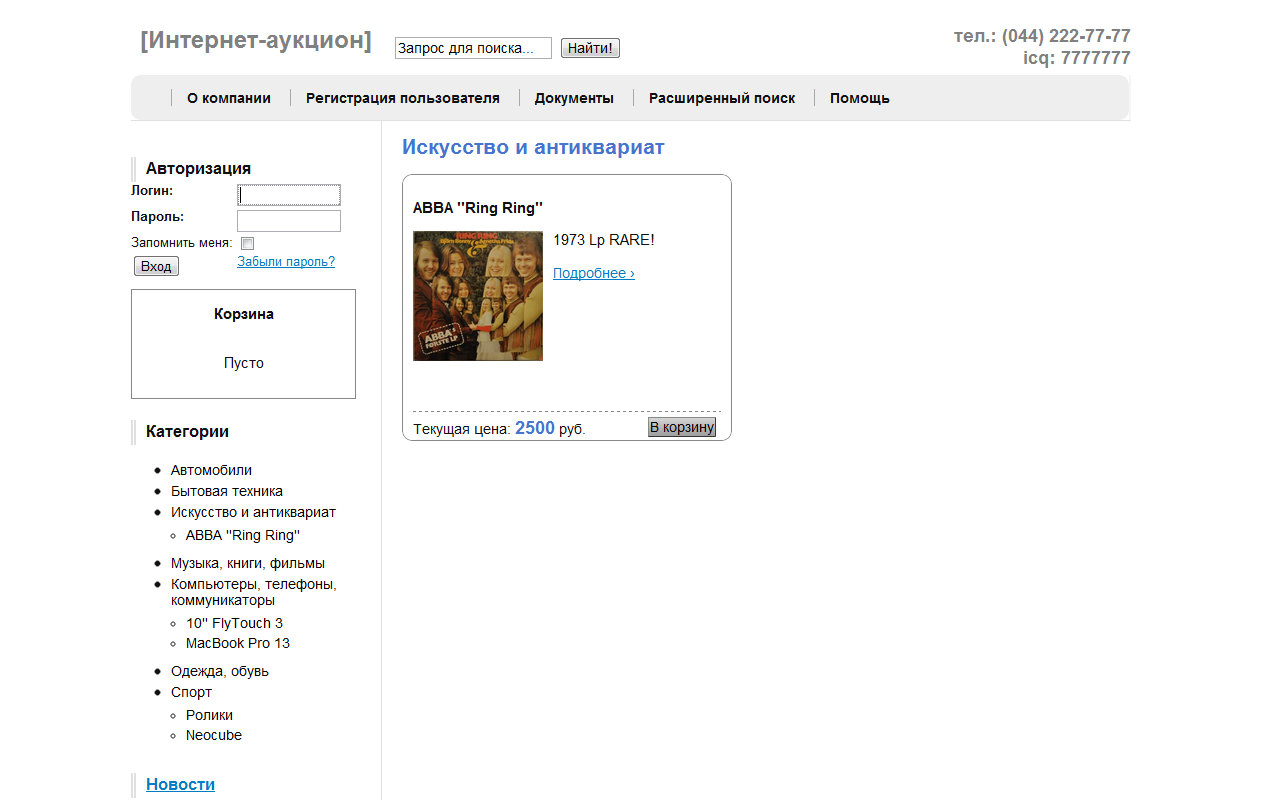Viewport: 1280px width, 800px height.
Task: Click the ABBA "Ring Ring" card title
Action: 478,208
